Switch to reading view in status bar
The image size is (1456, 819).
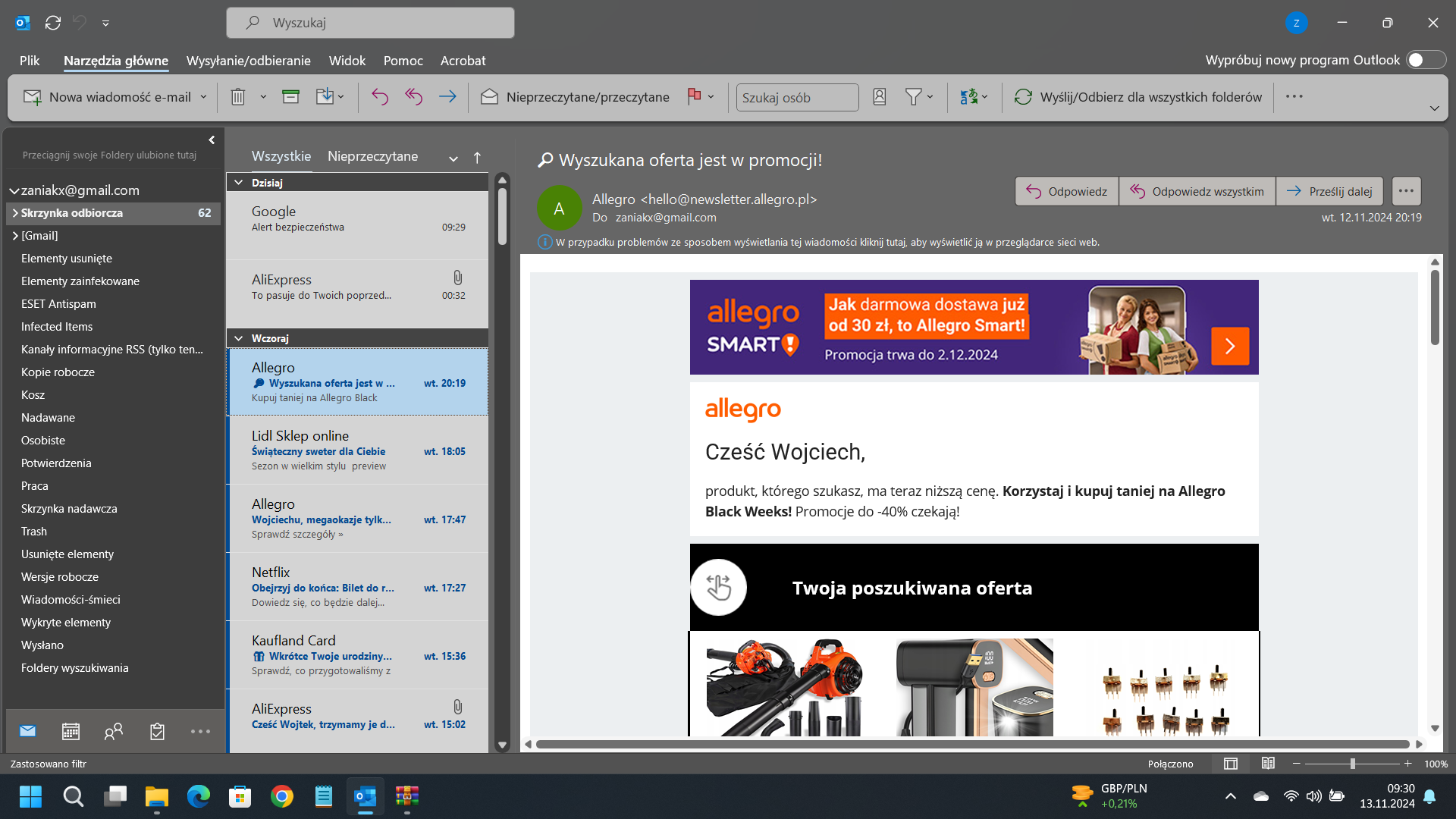(x=1268, y=764)
